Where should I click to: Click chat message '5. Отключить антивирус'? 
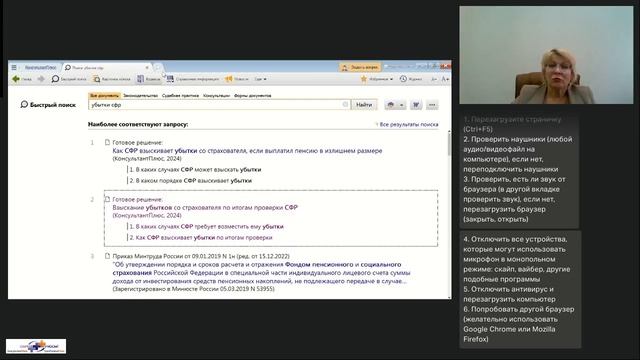click(509, 294)
